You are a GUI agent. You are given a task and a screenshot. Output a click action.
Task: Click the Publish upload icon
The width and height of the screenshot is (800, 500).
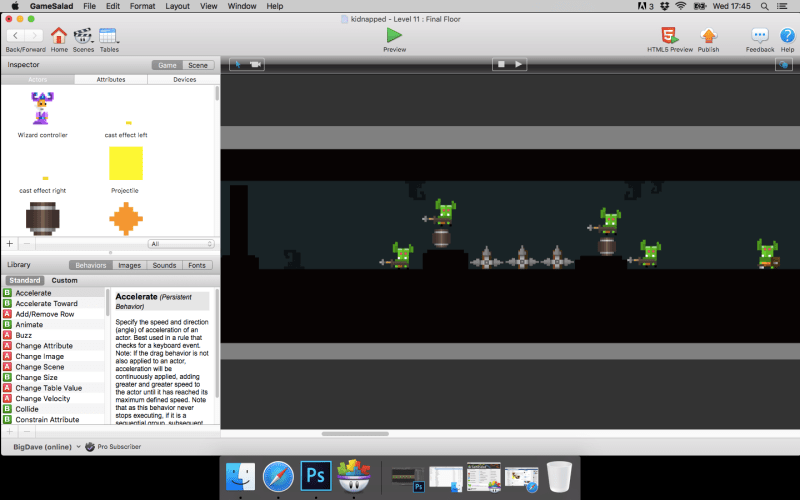point(708,35)
